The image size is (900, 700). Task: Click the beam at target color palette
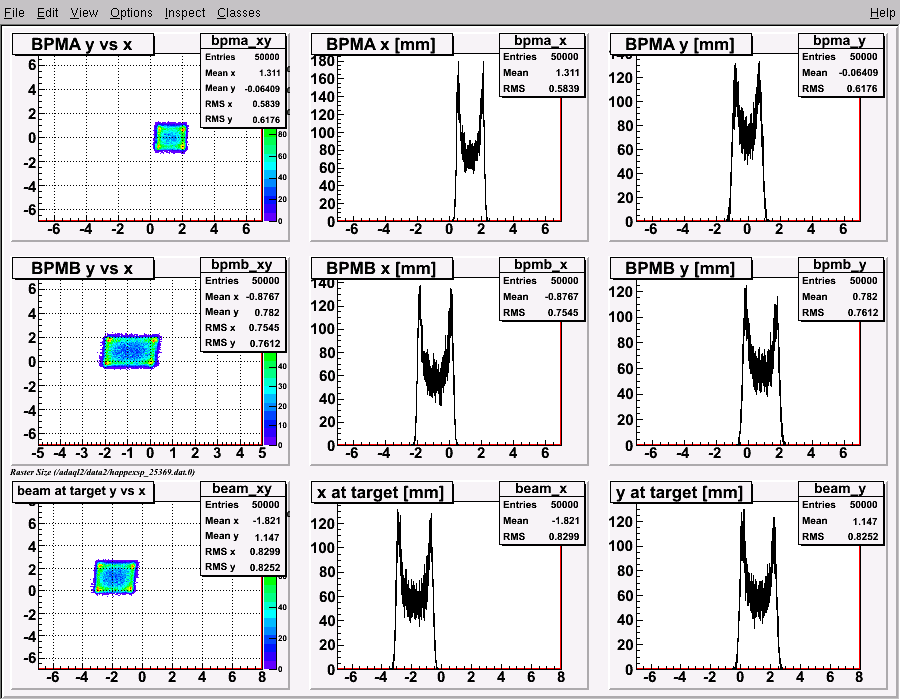coord(270,623)
